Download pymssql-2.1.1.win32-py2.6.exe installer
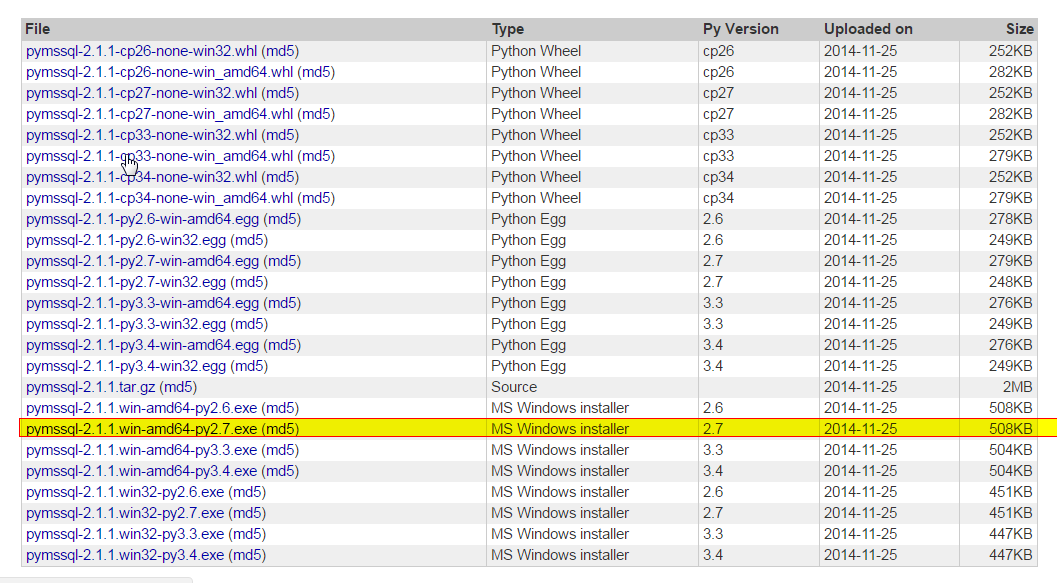 pyautogui.click(x=125, y=492)
